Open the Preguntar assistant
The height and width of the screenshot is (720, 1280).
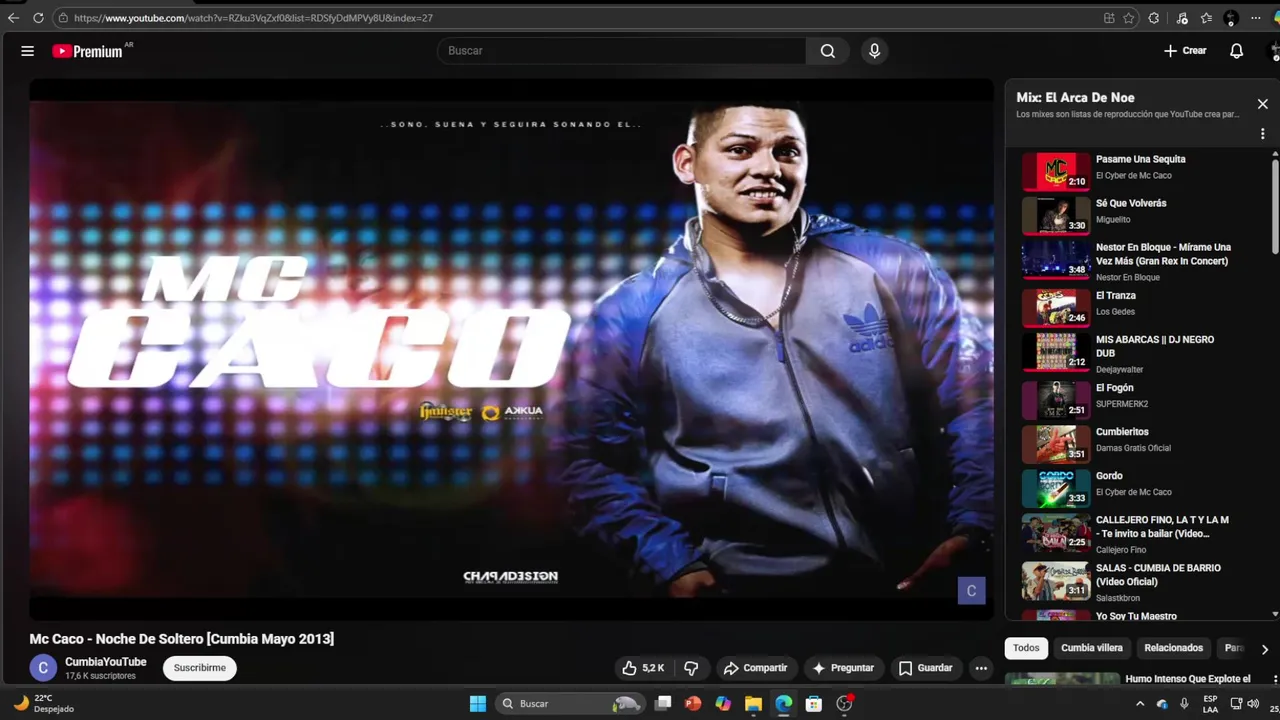pyautogui.click(x=843, y=668)
